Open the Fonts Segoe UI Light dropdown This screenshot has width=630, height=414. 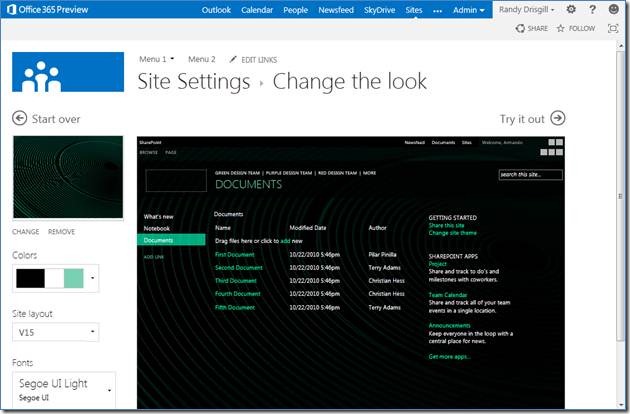64,390
